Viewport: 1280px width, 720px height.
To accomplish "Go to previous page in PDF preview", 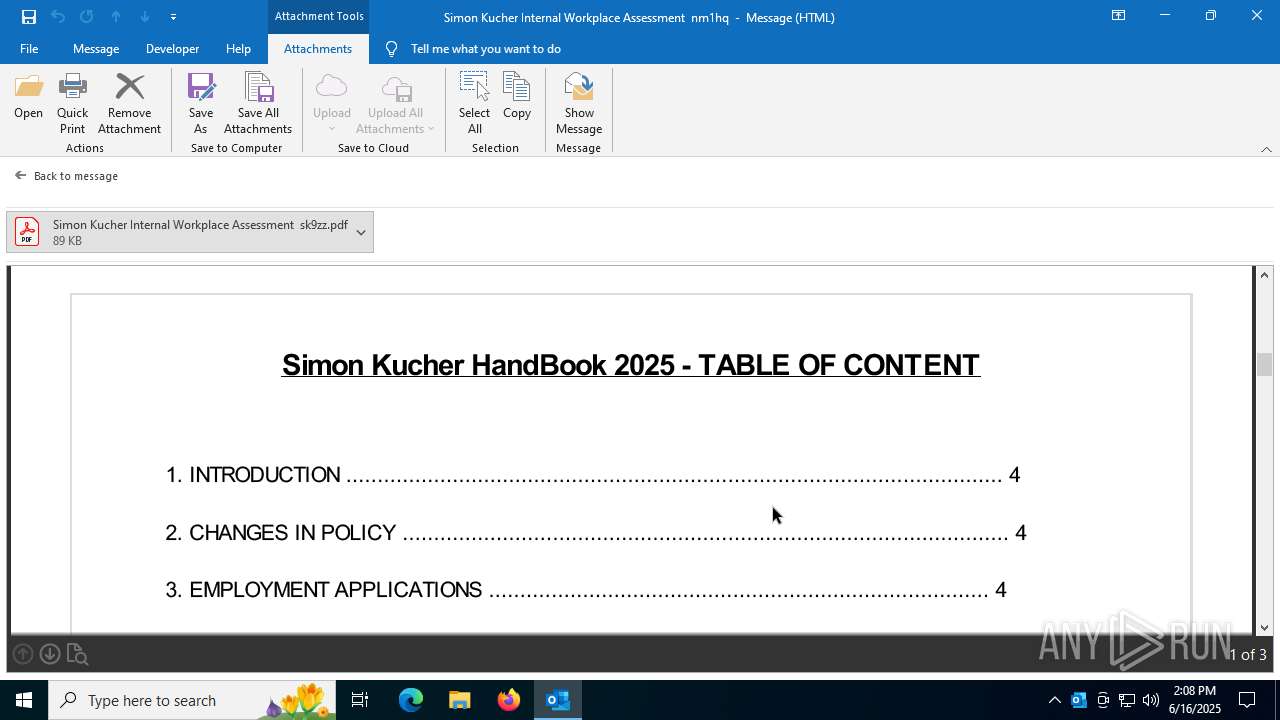I will click(x=23, y=654).
